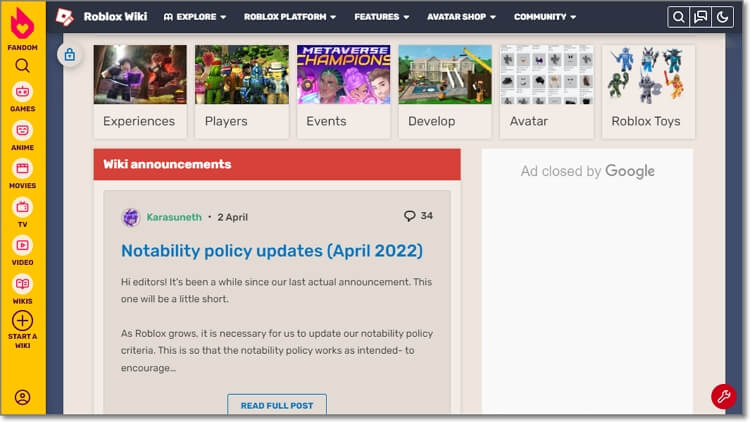Open the user profile icon in sidebar
The height and width of the screenshot is (422, 750).
pos(22,397)
